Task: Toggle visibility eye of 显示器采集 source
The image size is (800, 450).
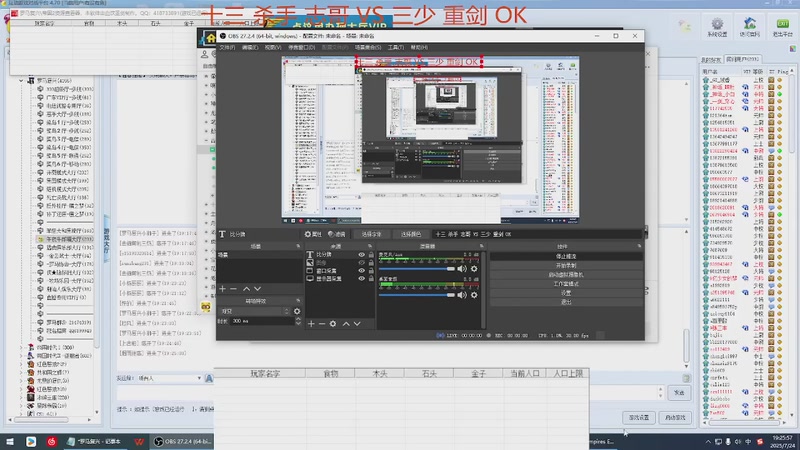Action: 361,279
